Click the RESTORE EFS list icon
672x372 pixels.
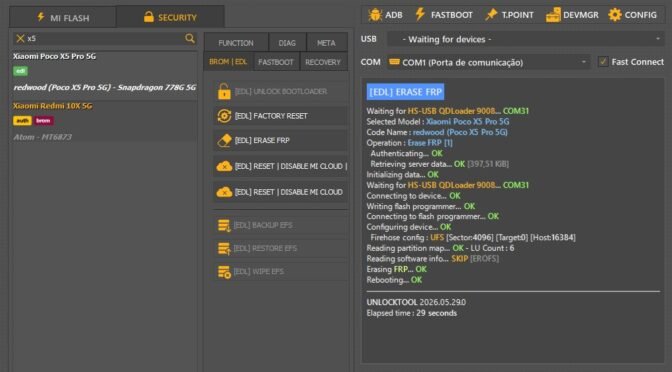(224, 249)
